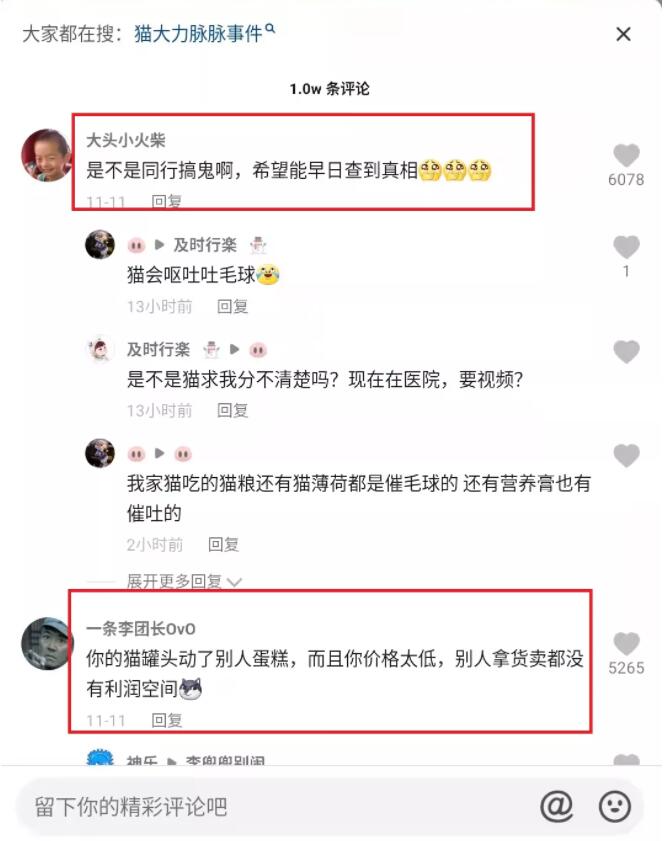This screenshot has width=666, height=841.
Task: Reply to 一条李团长OvO's comment
Action: point(167,720)
